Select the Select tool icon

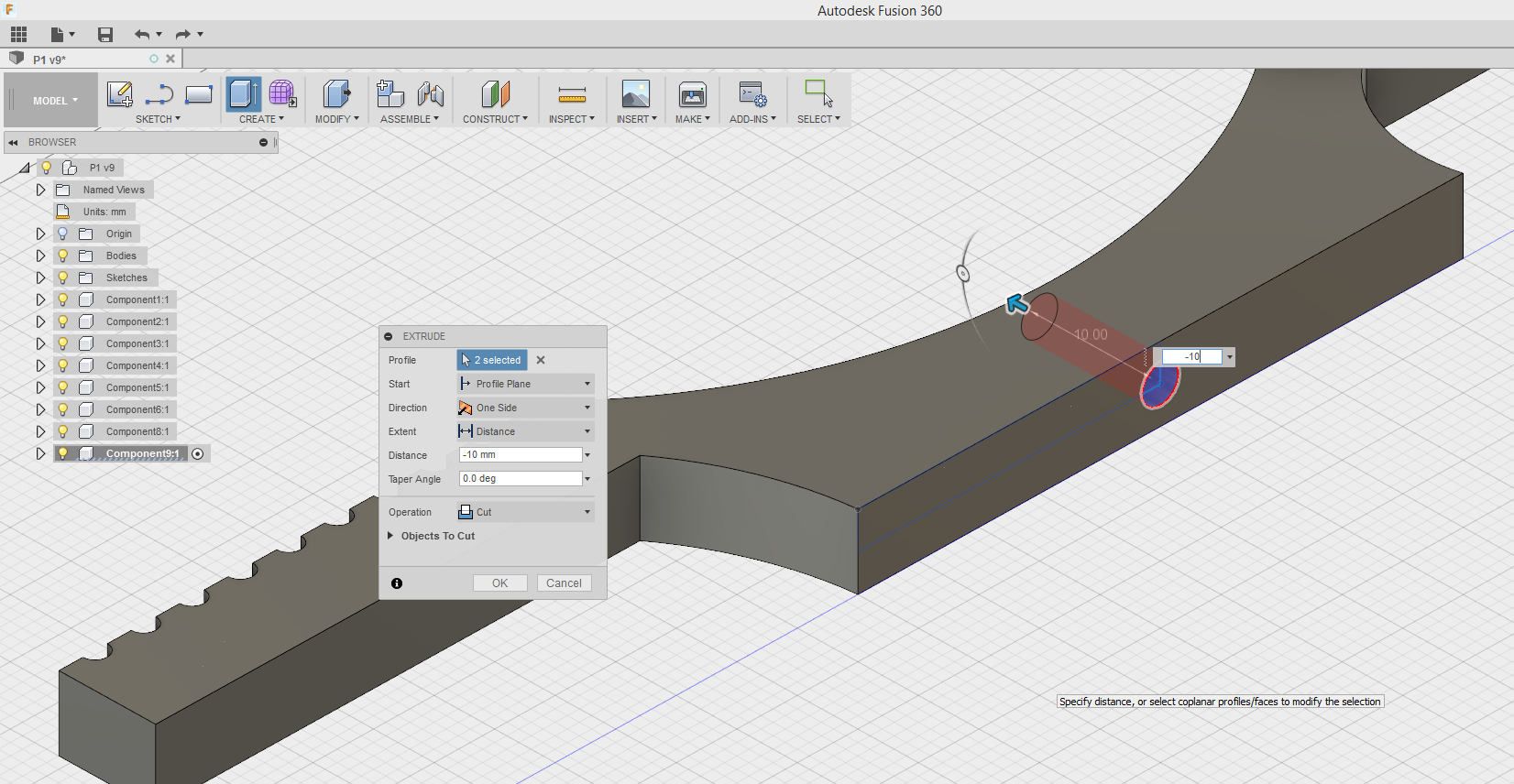coord(818,94)
